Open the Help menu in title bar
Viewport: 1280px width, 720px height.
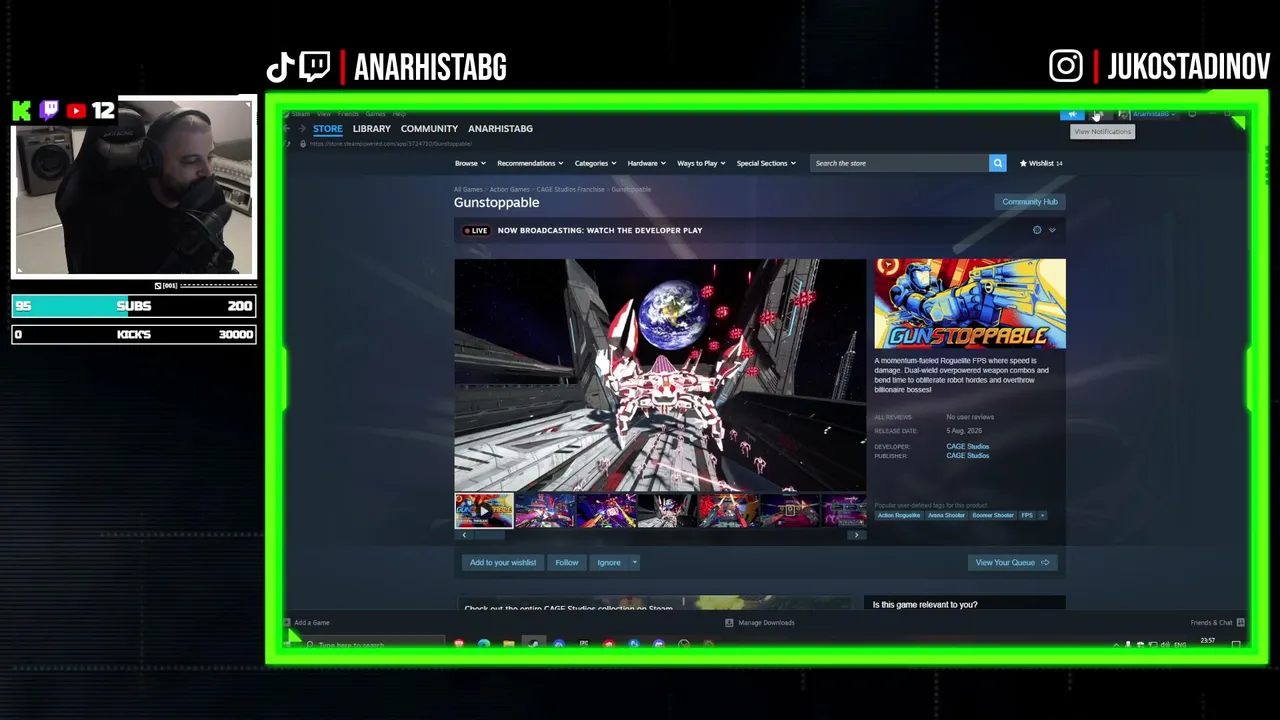click(399, 114)
